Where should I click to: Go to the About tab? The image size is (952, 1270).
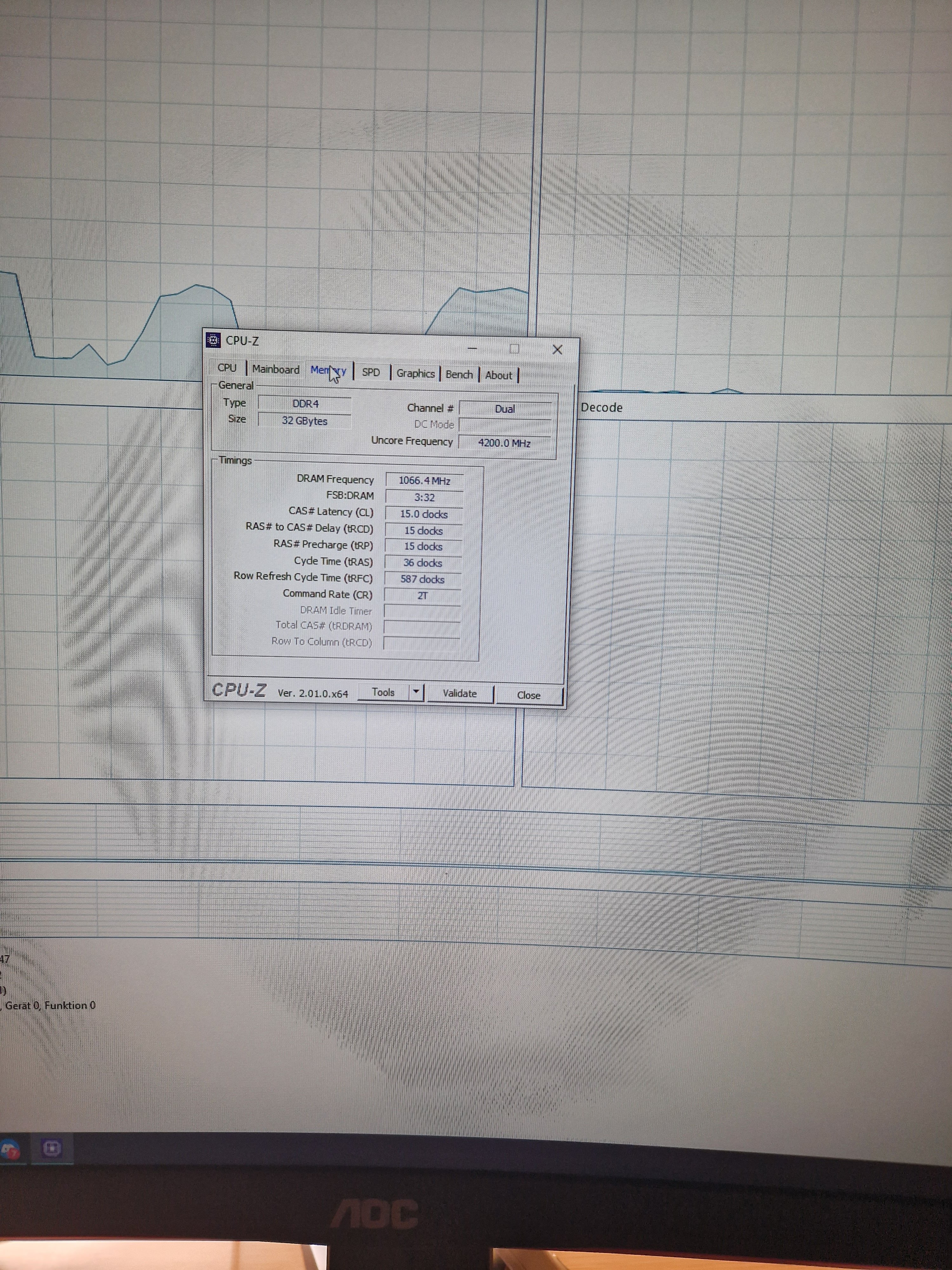498,375
